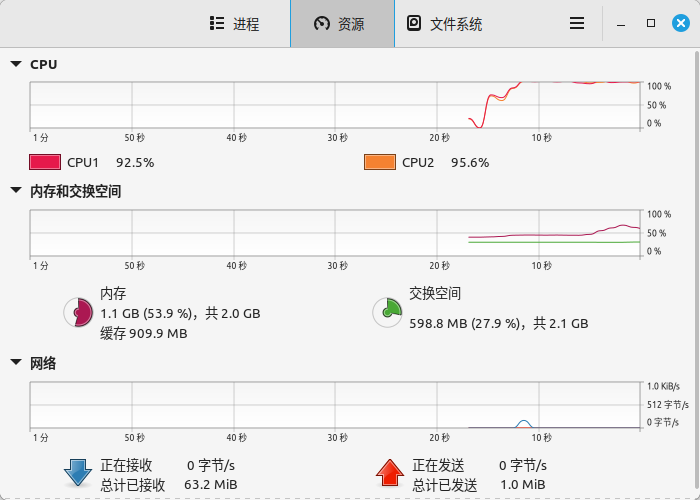The width and height of the screenshot is (700, 500).
Task: Close the window with the blue X
Action: (681, 23)
